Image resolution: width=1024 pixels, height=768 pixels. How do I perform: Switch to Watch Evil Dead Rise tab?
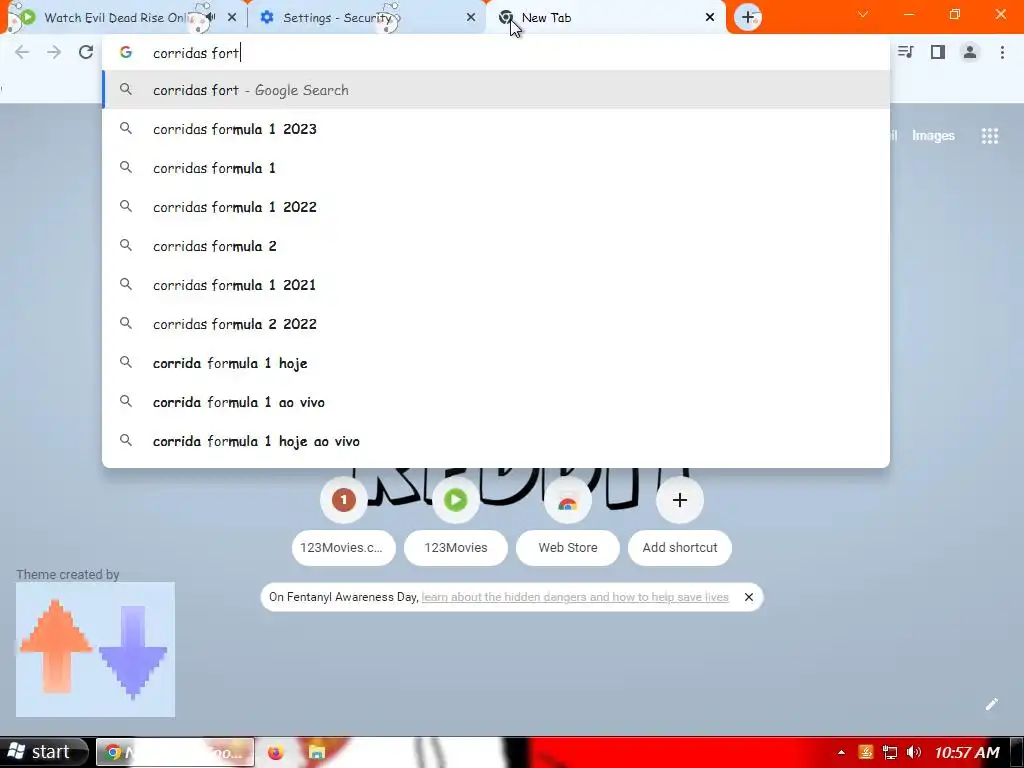124,18
